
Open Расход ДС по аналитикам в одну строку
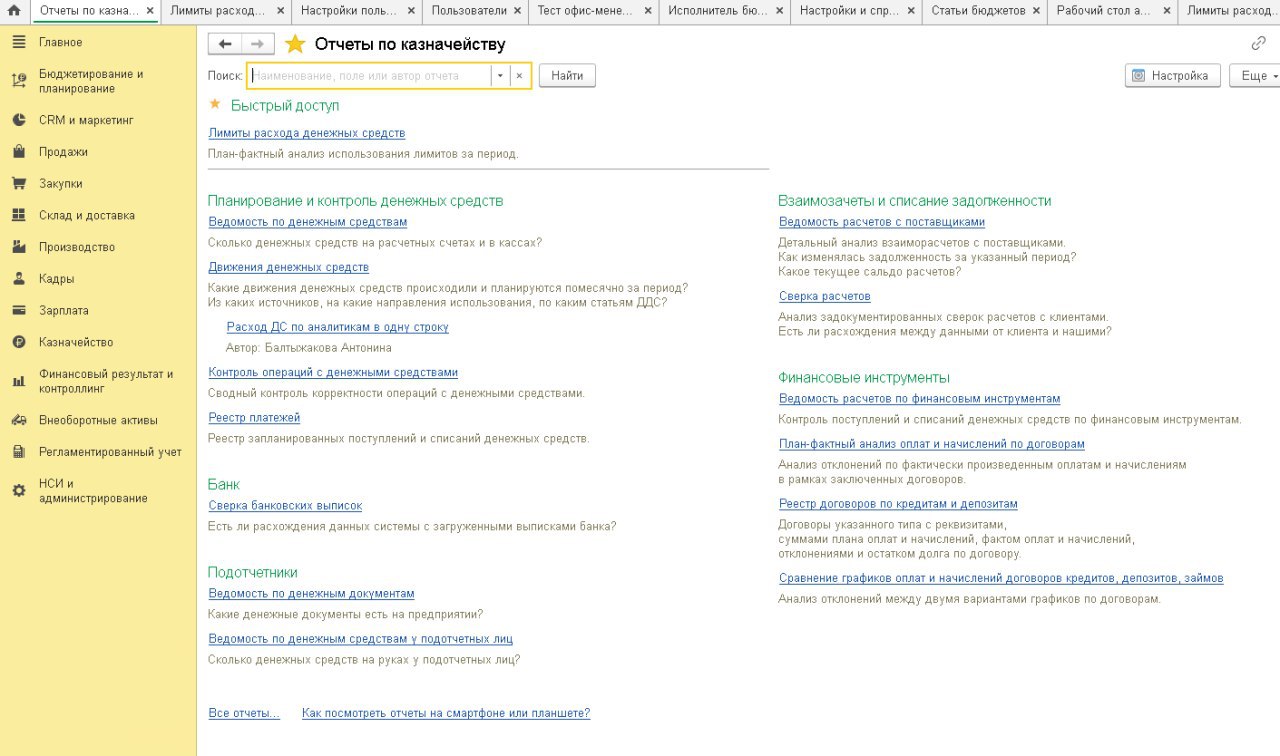pos(338,327)
